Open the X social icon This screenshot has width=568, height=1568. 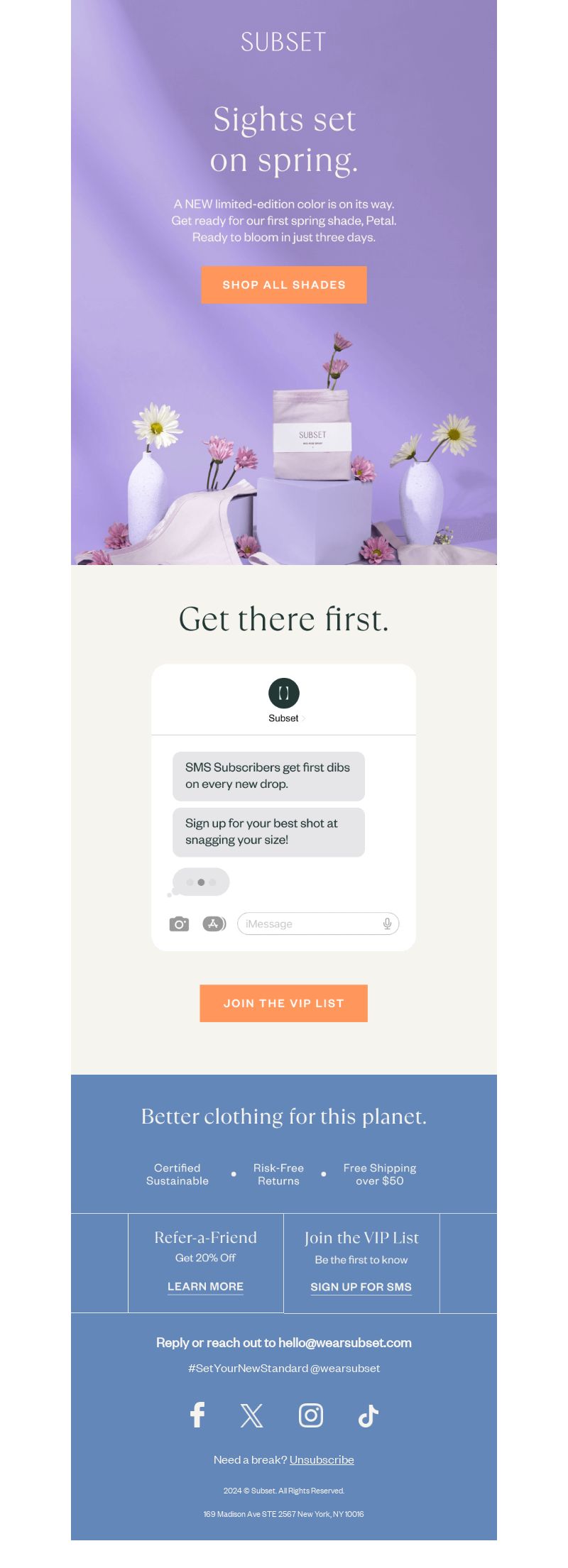(x=251, y=1415)
